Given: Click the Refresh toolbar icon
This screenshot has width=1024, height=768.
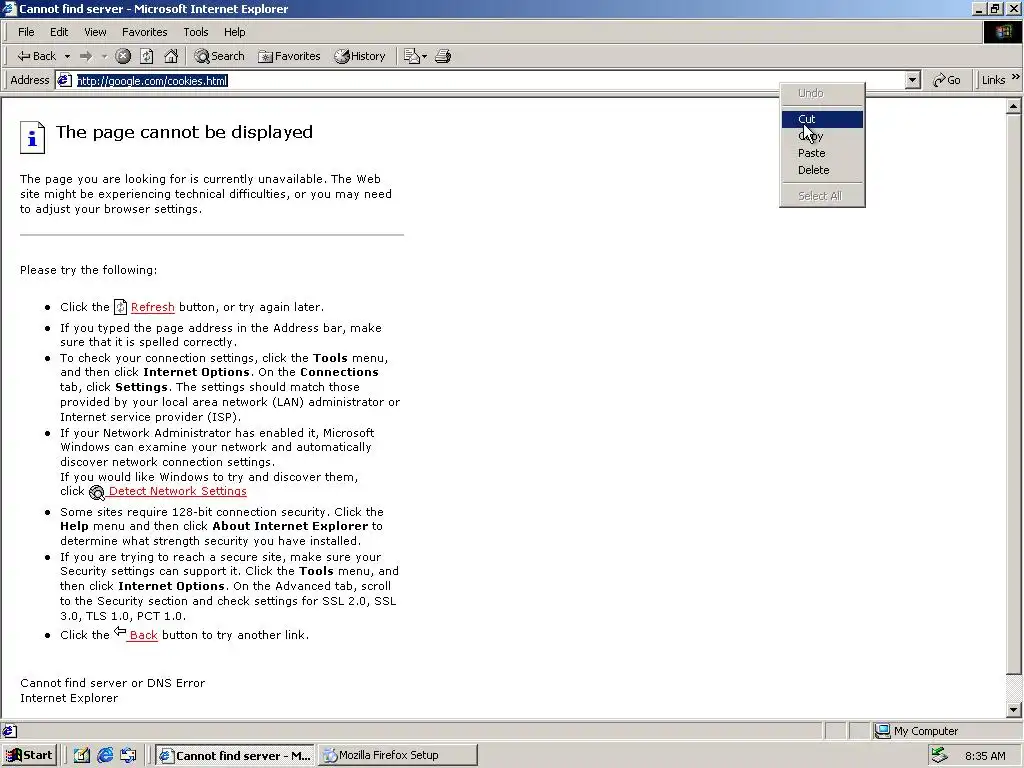Looking at the screenshot, I should point(147,56).
